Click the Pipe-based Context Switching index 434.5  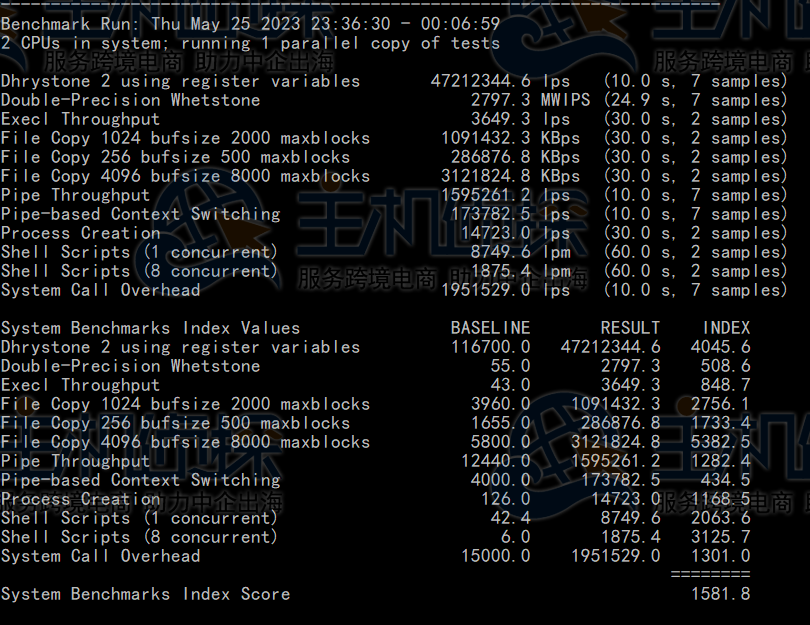tap(725, 480)
